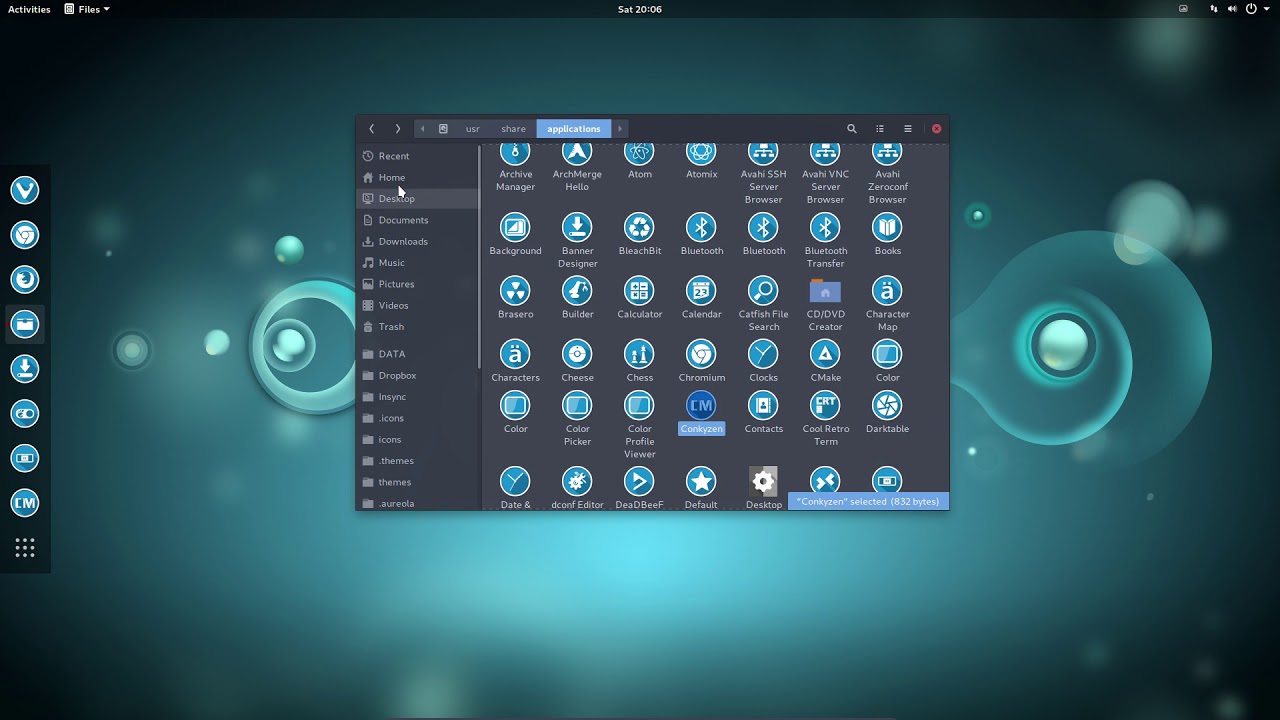
Task: Open the Files application menu in top bar
Action: pyautogui.click(x=87, y=9)
